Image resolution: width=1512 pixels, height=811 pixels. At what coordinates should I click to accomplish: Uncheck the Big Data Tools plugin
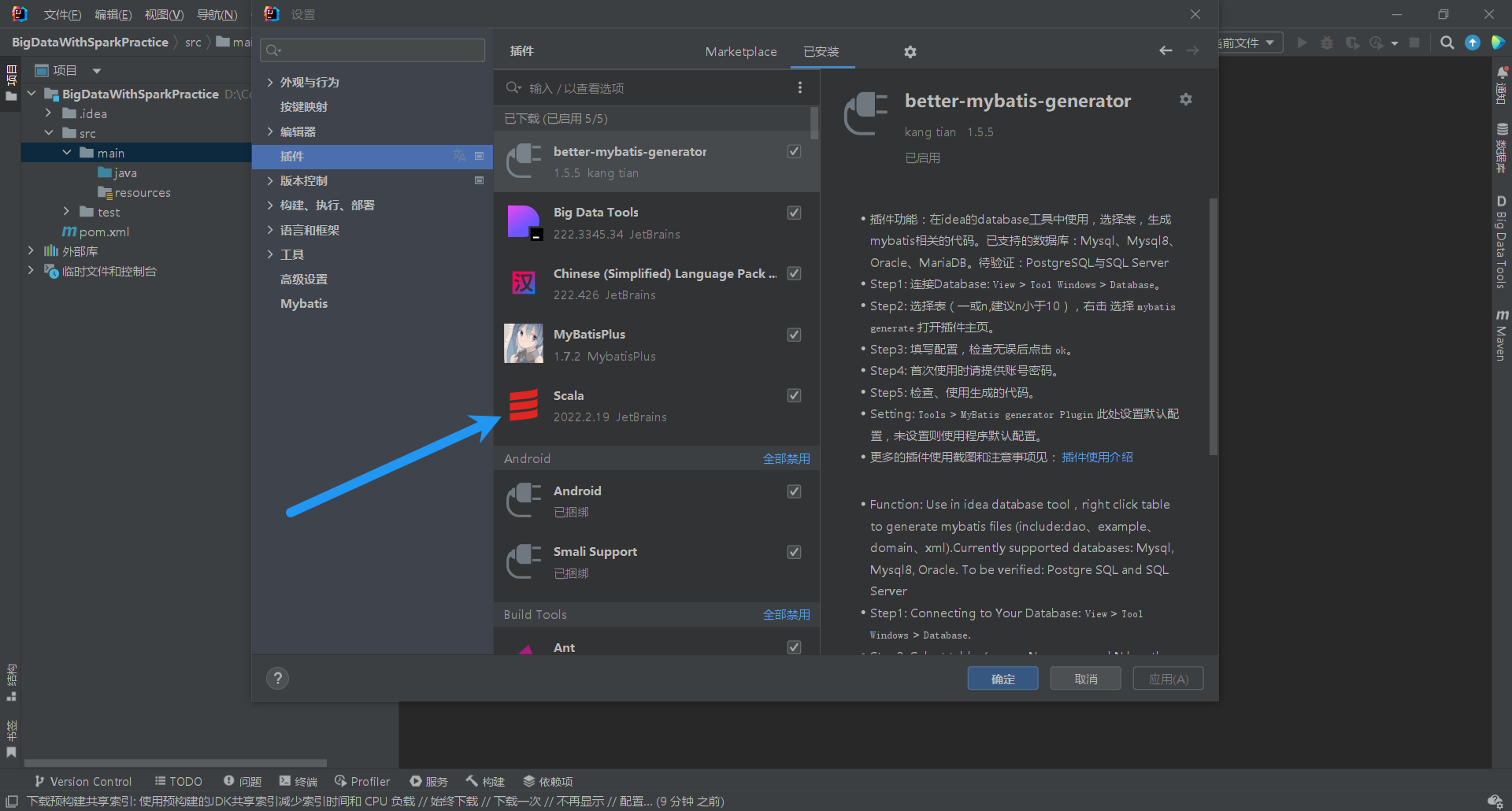click(x=794, y=213)
